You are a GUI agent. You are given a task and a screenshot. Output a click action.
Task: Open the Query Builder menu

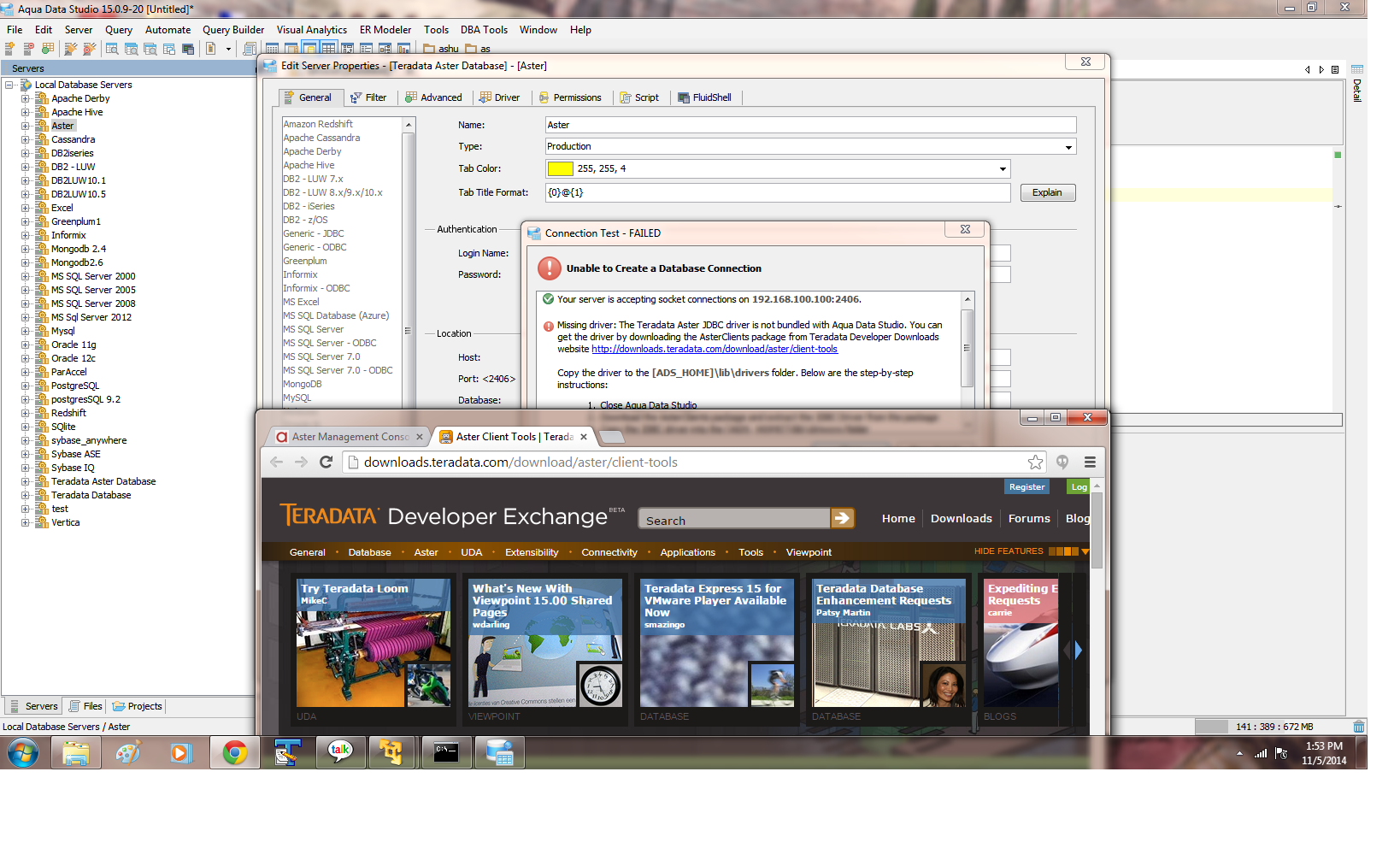(233, 30)
